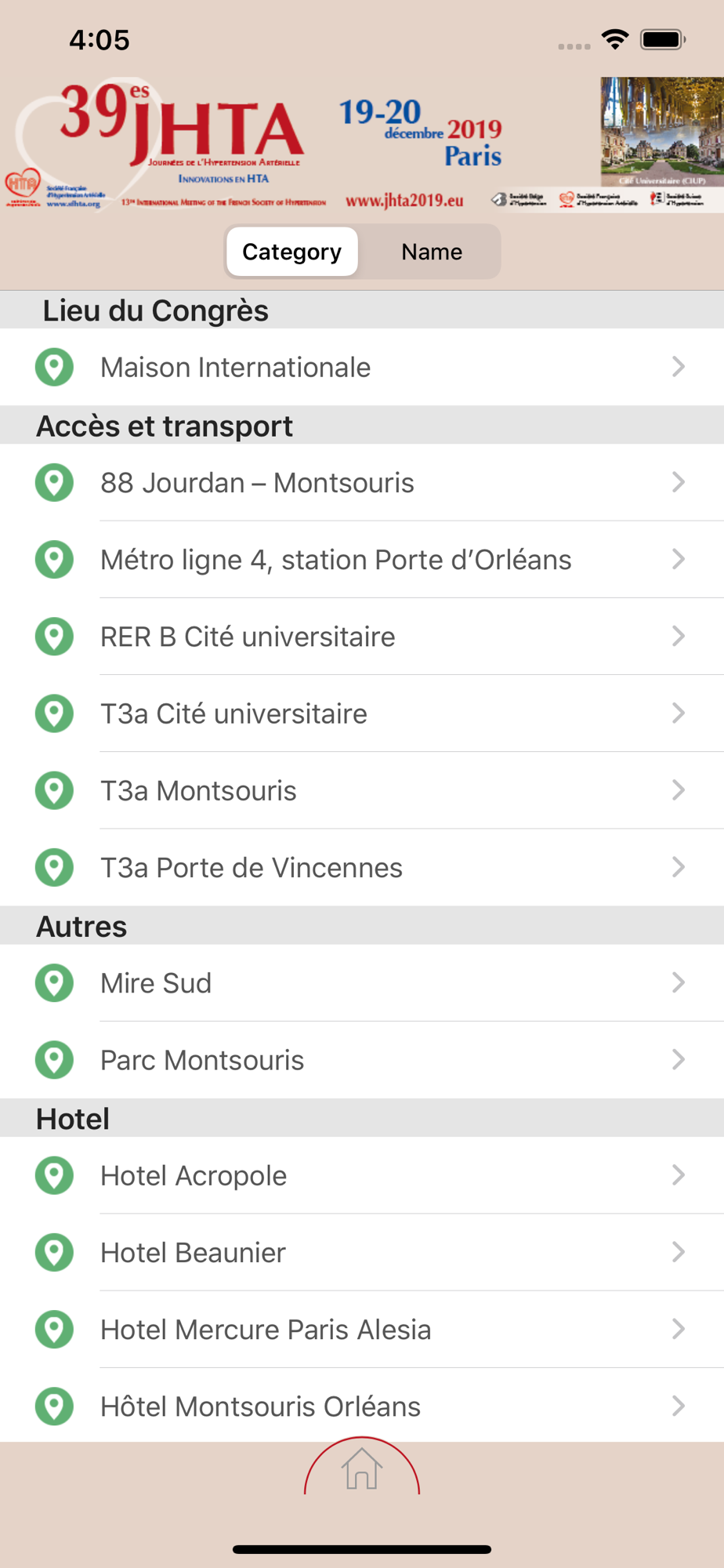This screenshot has width=724, height=1568.
Task: Open chevron for 88 Jourdan – Montsouris
Action: (679, 482)
